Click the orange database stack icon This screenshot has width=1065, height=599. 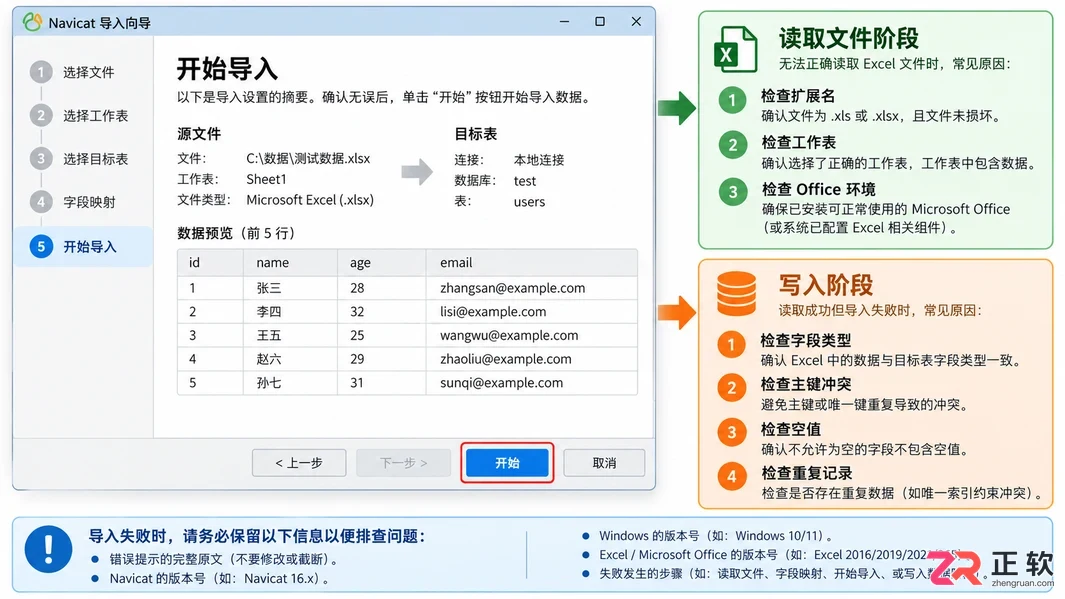[x=736, y=294]
